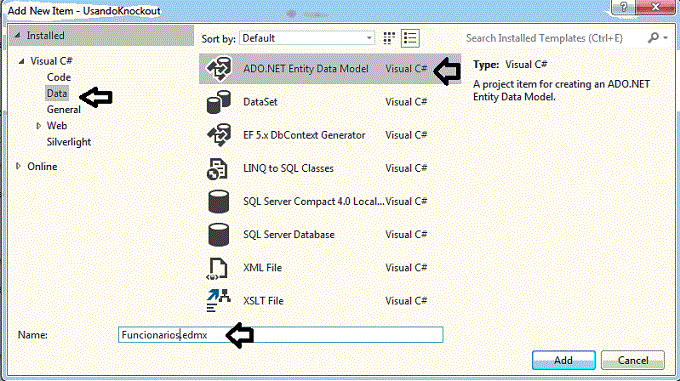Select the DataSet template name

point(260,102)
